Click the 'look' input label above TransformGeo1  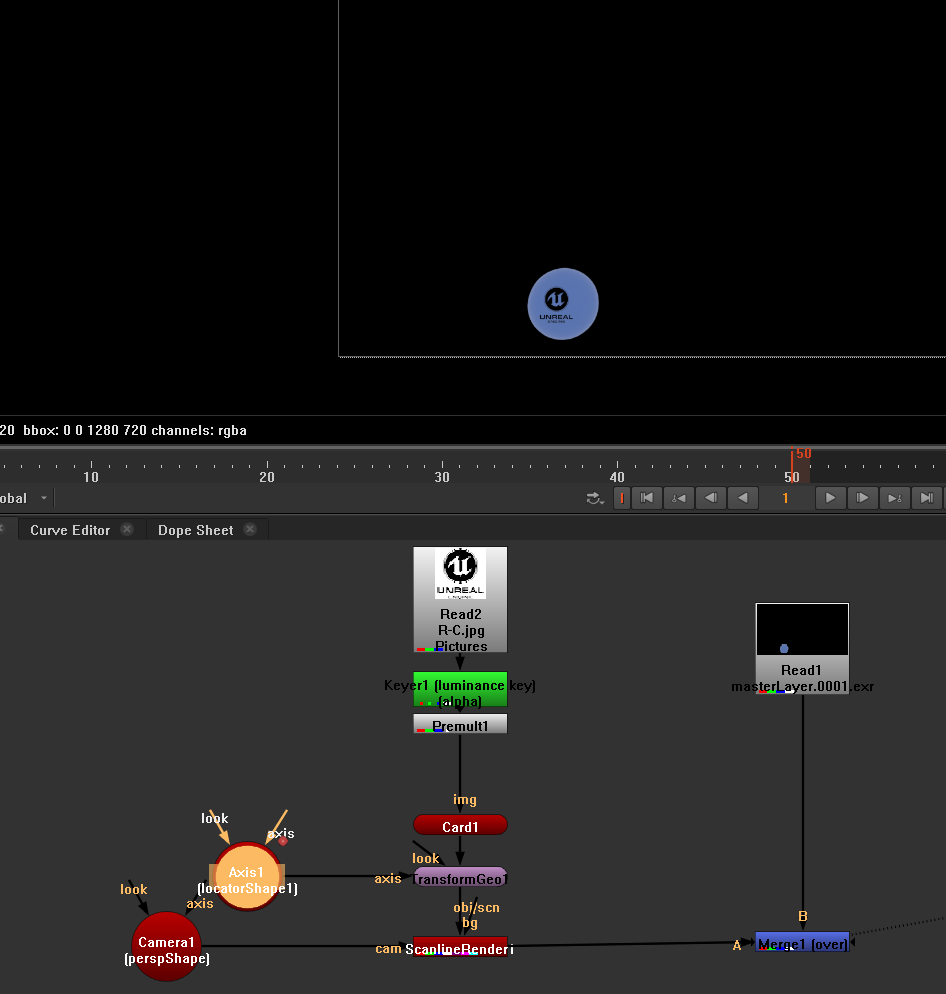coord(425,858)
